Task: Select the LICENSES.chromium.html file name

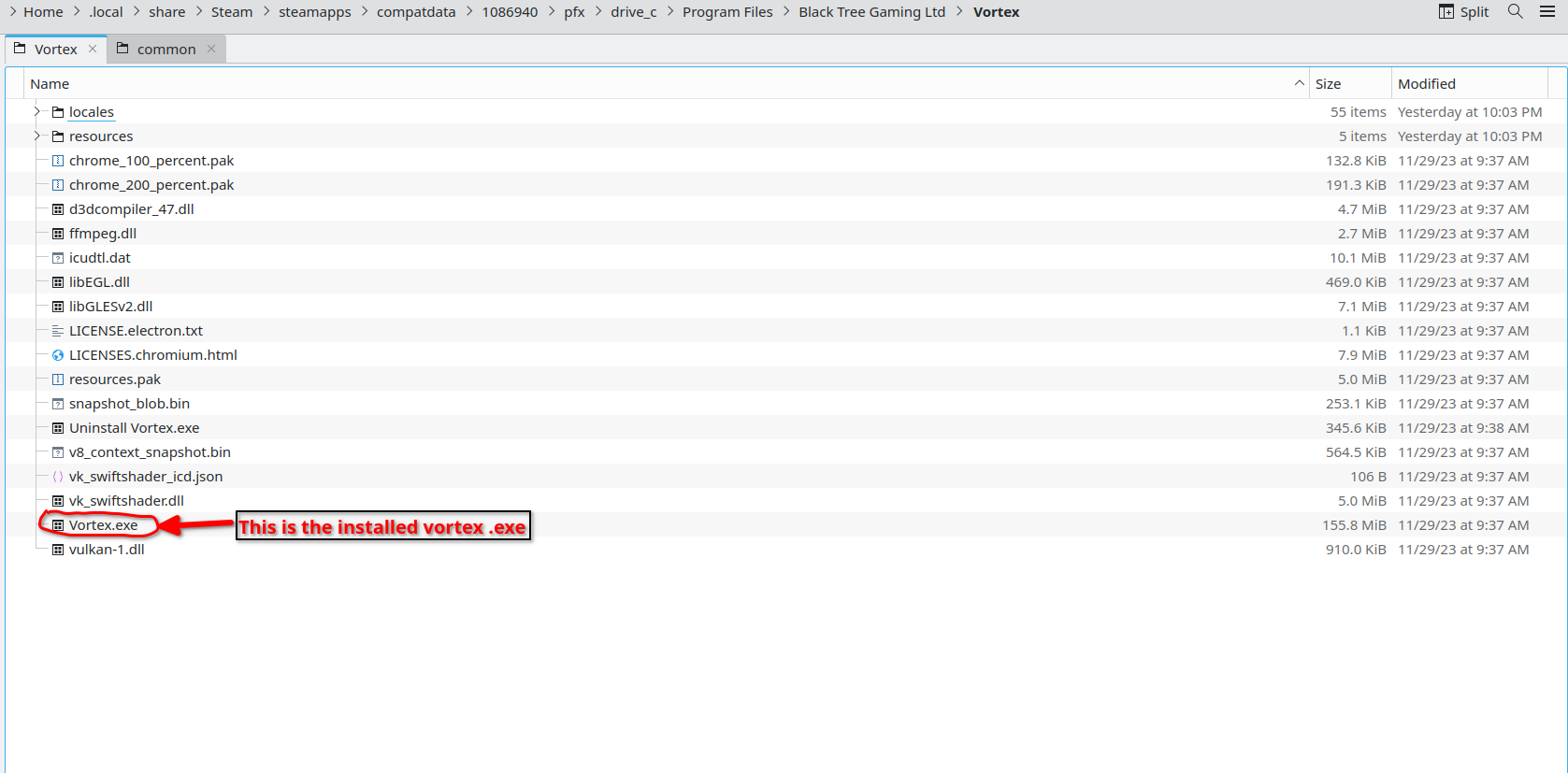Action: coord(153,355)
